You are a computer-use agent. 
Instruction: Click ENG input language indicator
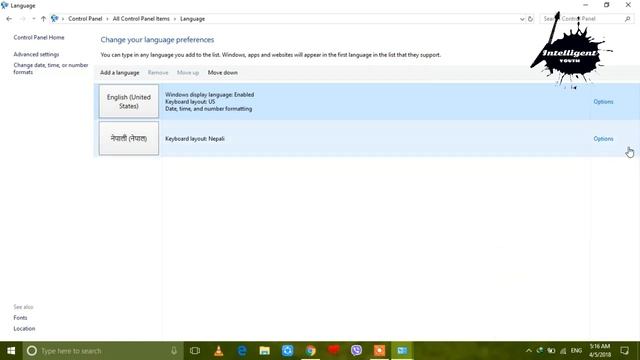click(576, 351)
